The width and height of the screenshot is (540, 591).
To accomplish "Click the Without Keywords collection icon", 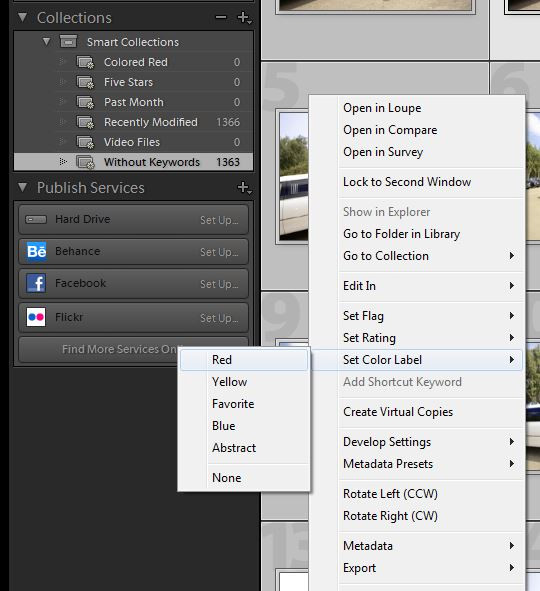I will tap(85, 162).
